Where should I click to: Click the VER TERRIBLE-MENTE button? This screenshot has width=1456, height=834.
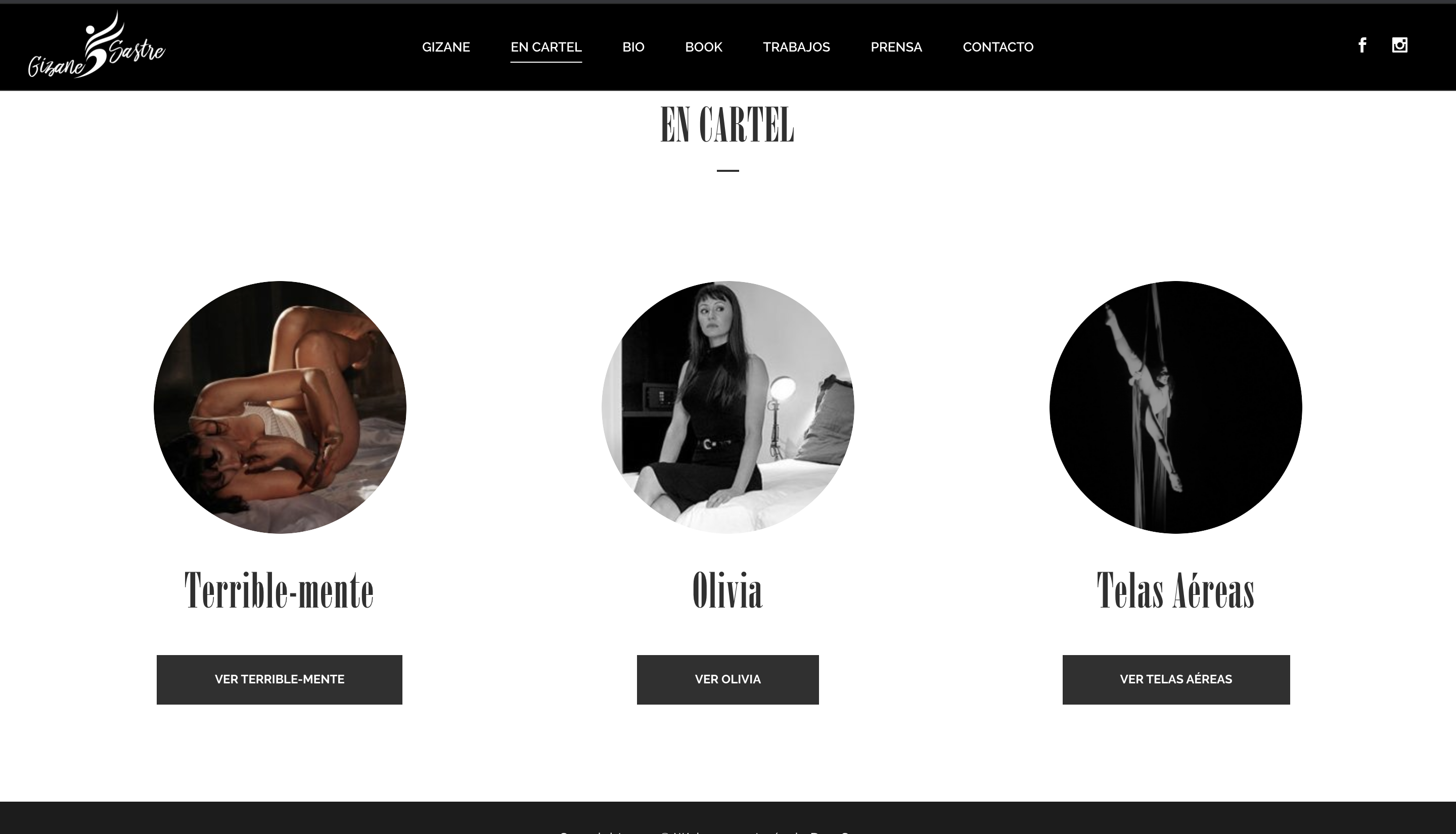tap(280, 679)
